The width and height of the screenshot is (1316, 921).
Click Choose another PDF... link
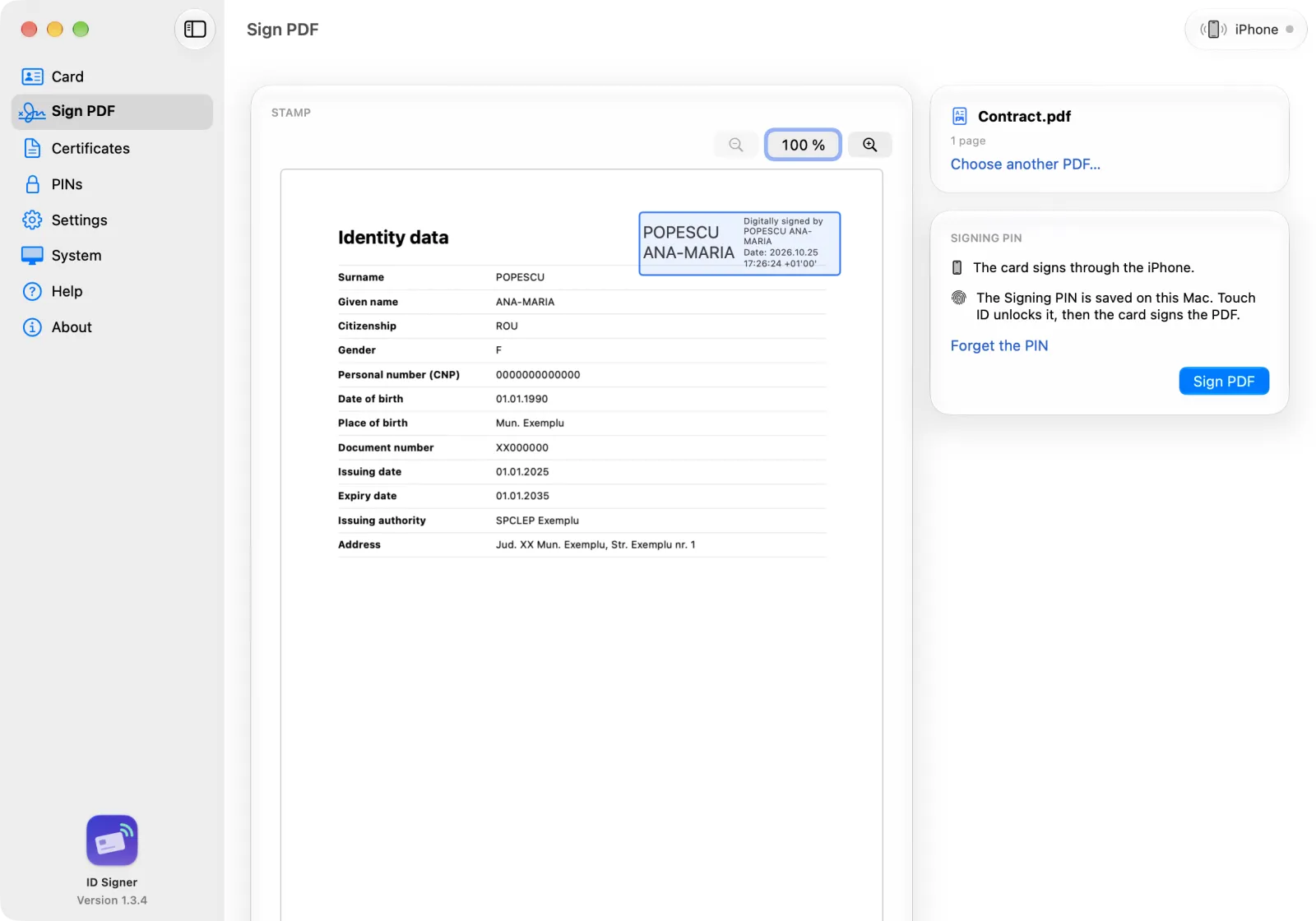[1025, 164]
